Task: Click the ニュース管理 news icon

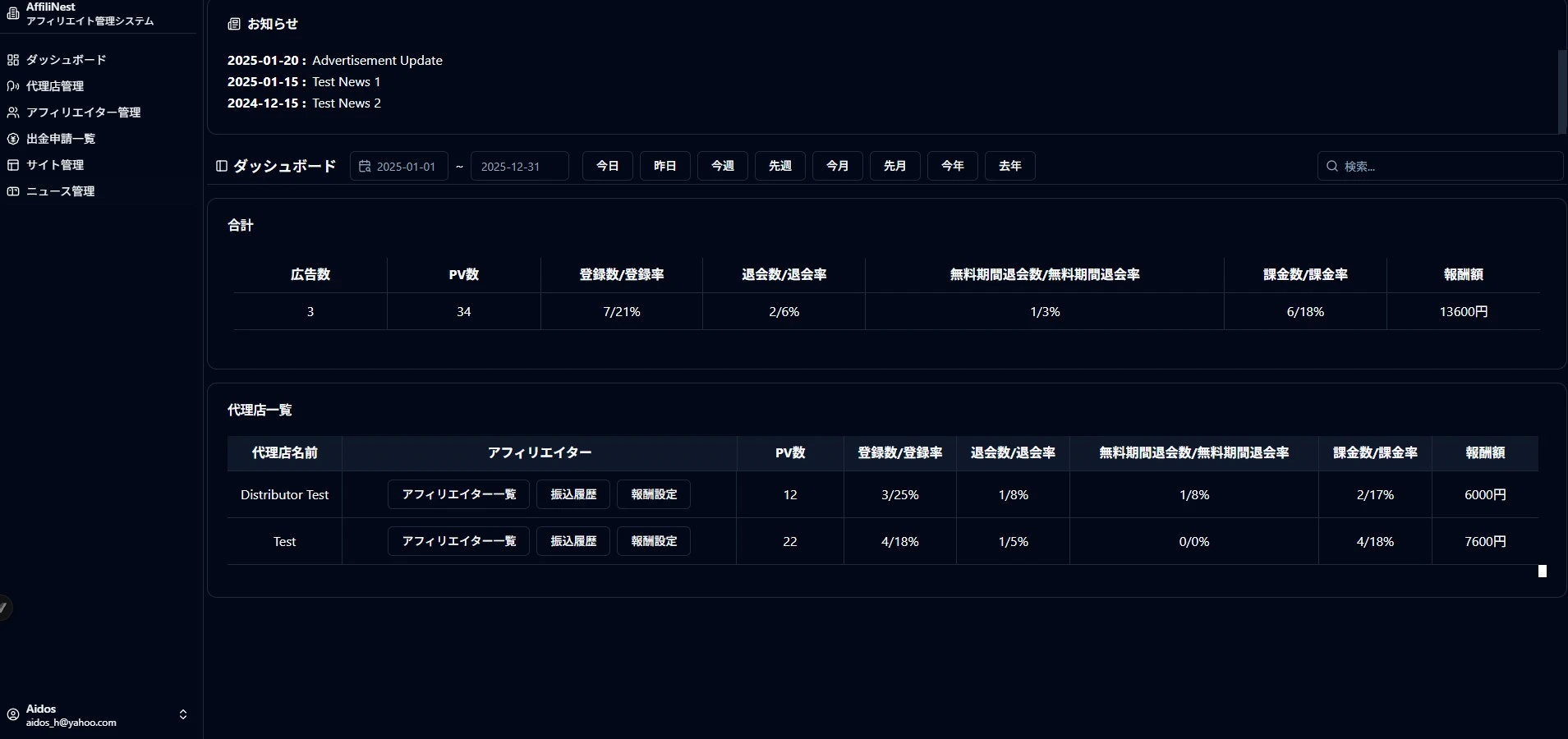Action: [x=11, y=191]
